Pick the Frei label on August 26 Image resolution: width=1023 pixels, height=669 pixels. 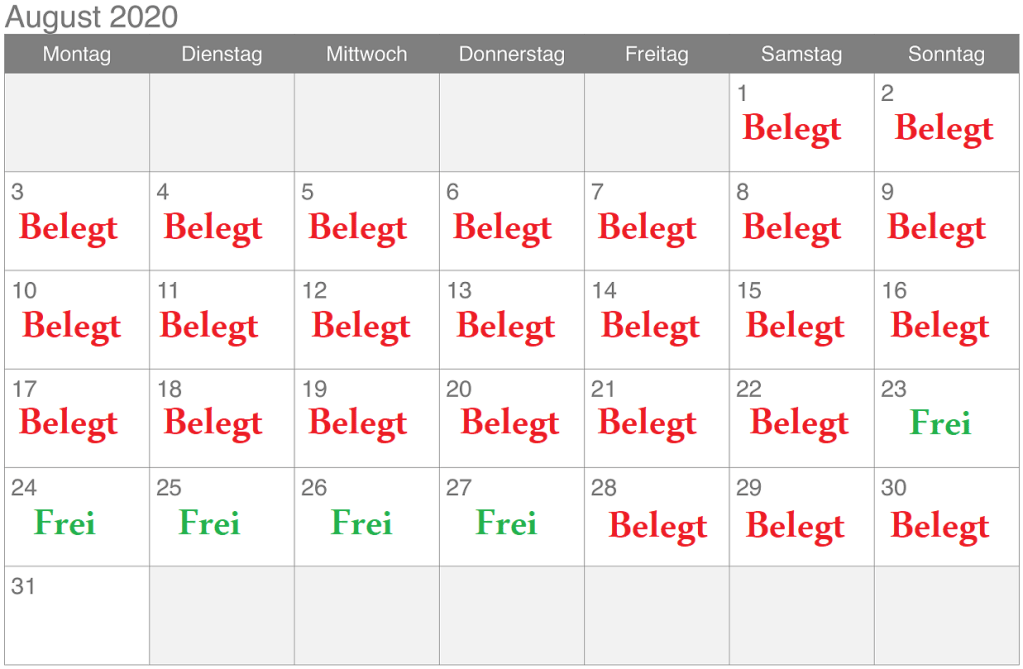[362, 522]
